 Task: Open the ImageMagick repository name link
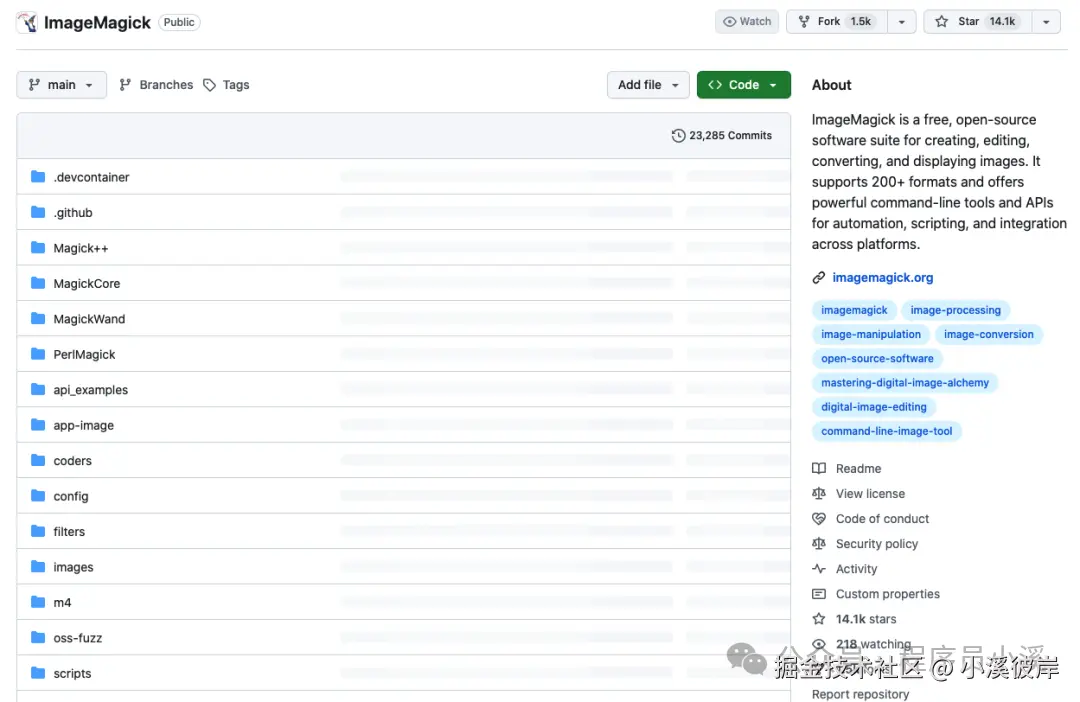pyautogui.click(x=97, y=23)
